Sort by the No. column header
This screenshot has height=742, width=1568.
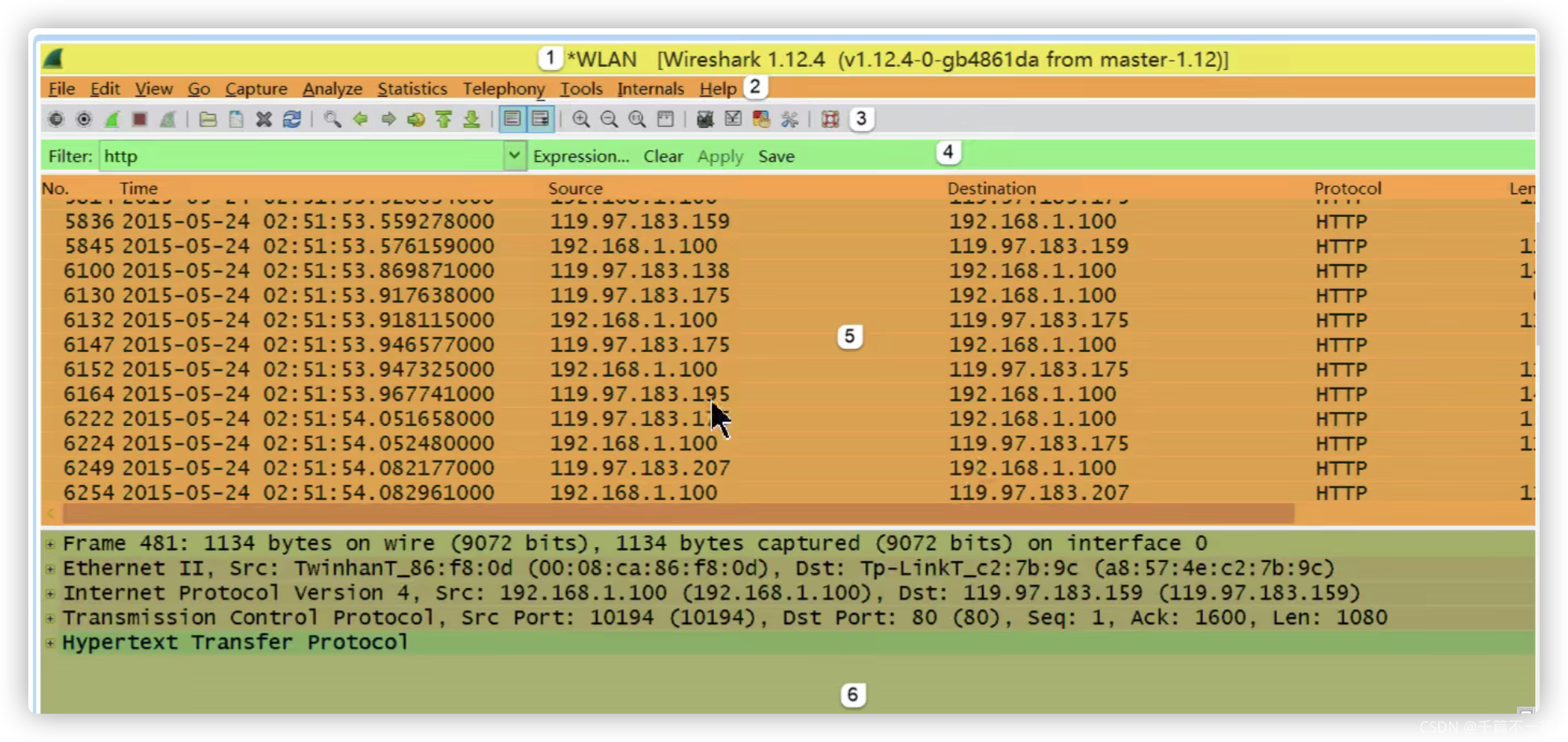click(x=55, y=189)
